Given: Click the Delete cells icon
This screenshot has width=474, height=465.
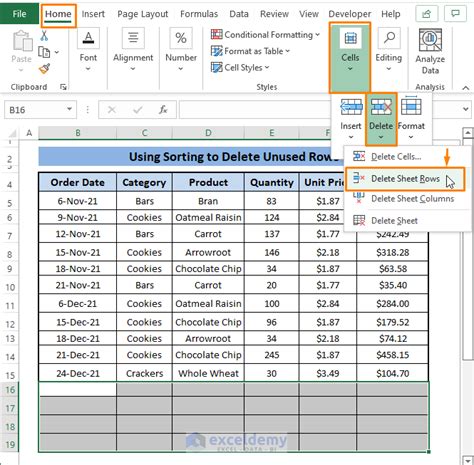Looking at the screenshot, I should [381, 107].
